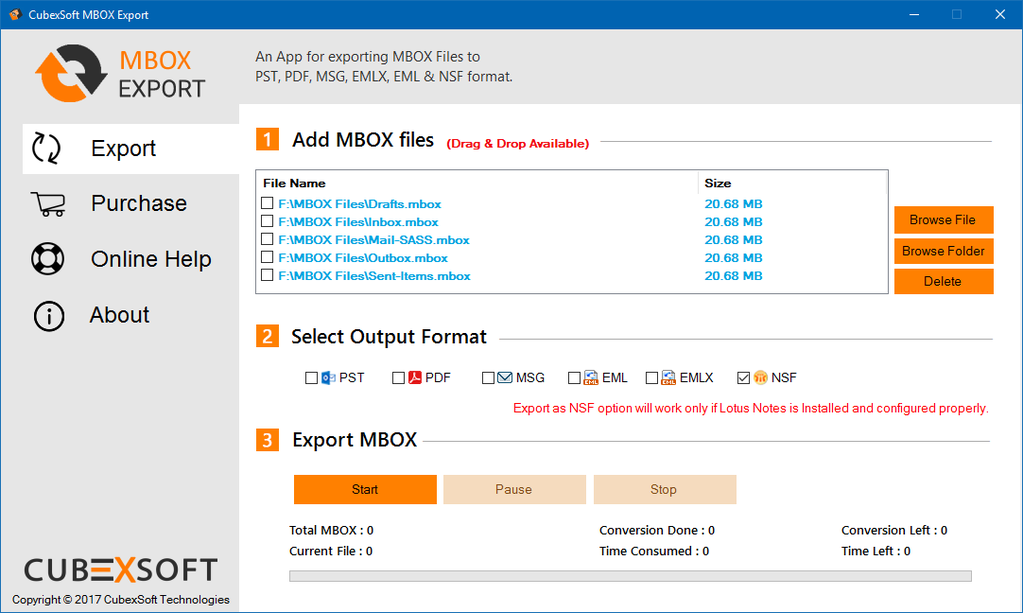Click the export progress bar
The image size is (1023, 613).
pos(630,576)
